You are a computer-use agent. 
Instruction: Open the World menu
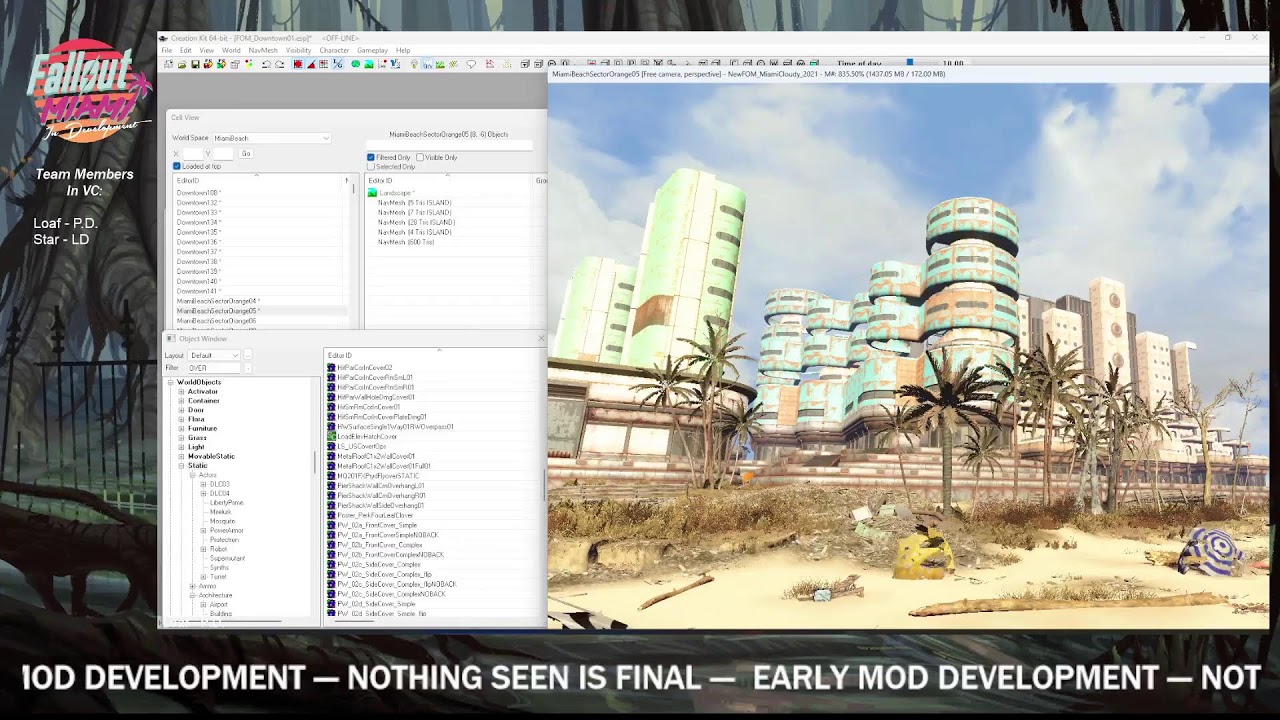coord(231,50)
